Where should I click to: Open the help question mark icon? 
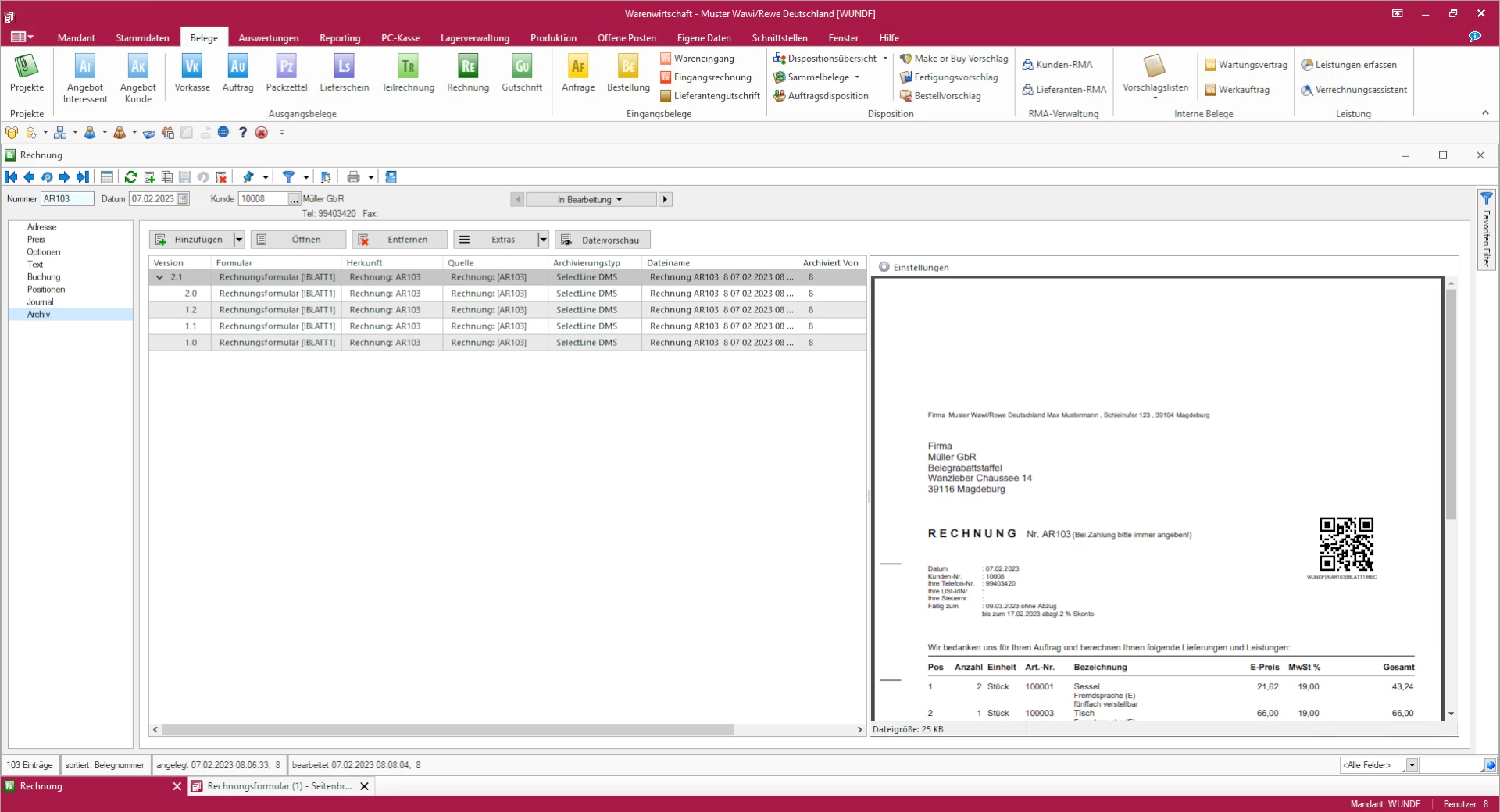click(x=243, y=133)
